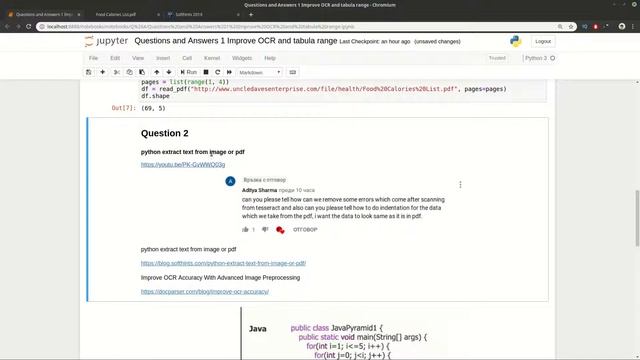
Task: Run the selected cell
Action: coord(189,72)
